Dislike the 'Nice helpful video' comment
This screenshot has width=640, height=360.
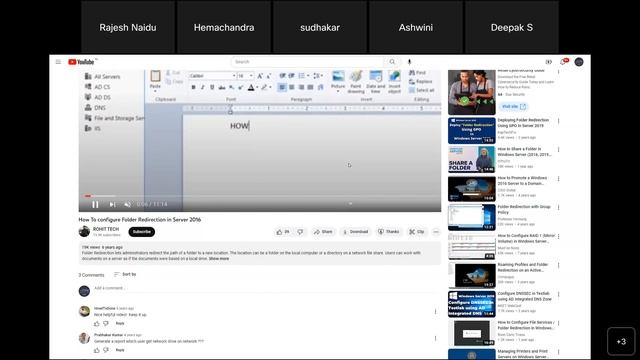pyautogui.click(x=106, y=324)
